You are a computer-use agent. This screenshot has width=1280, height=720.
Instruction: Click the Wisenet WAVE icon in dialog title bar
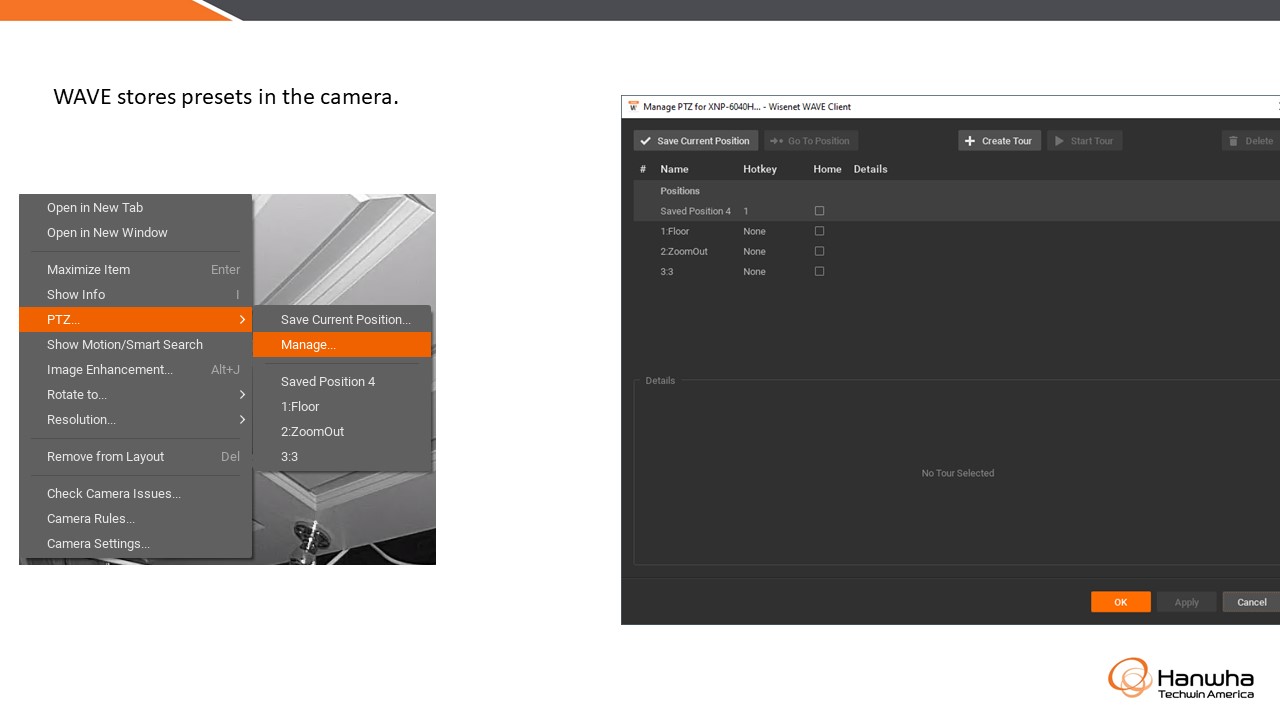click(632, 106)
